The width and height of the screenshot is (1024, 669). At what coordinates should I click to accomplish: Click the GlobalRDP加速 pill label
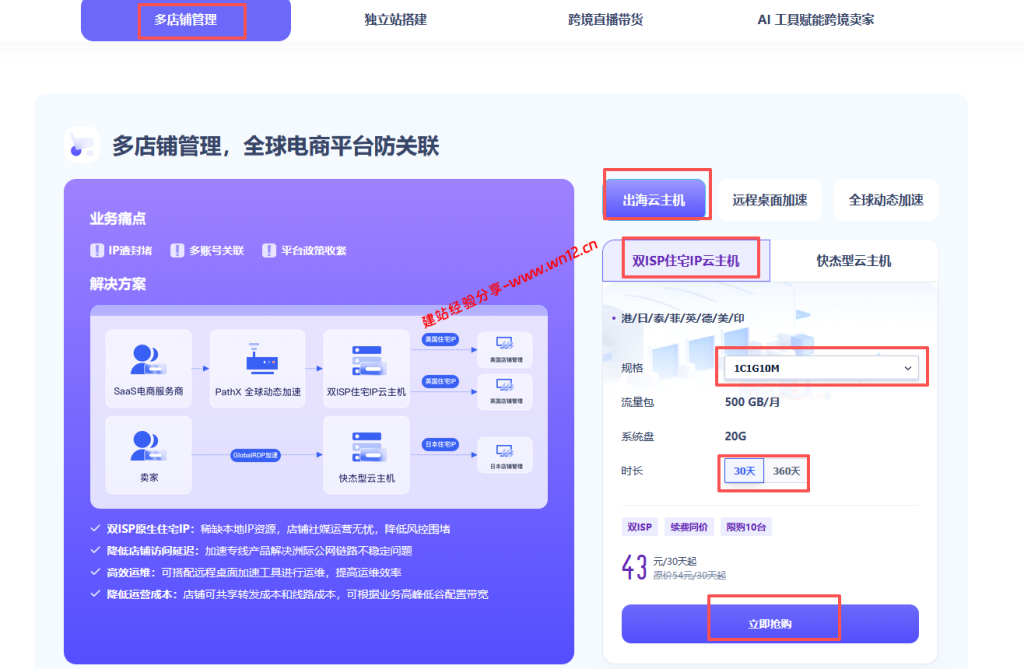(x=255, y=455)
